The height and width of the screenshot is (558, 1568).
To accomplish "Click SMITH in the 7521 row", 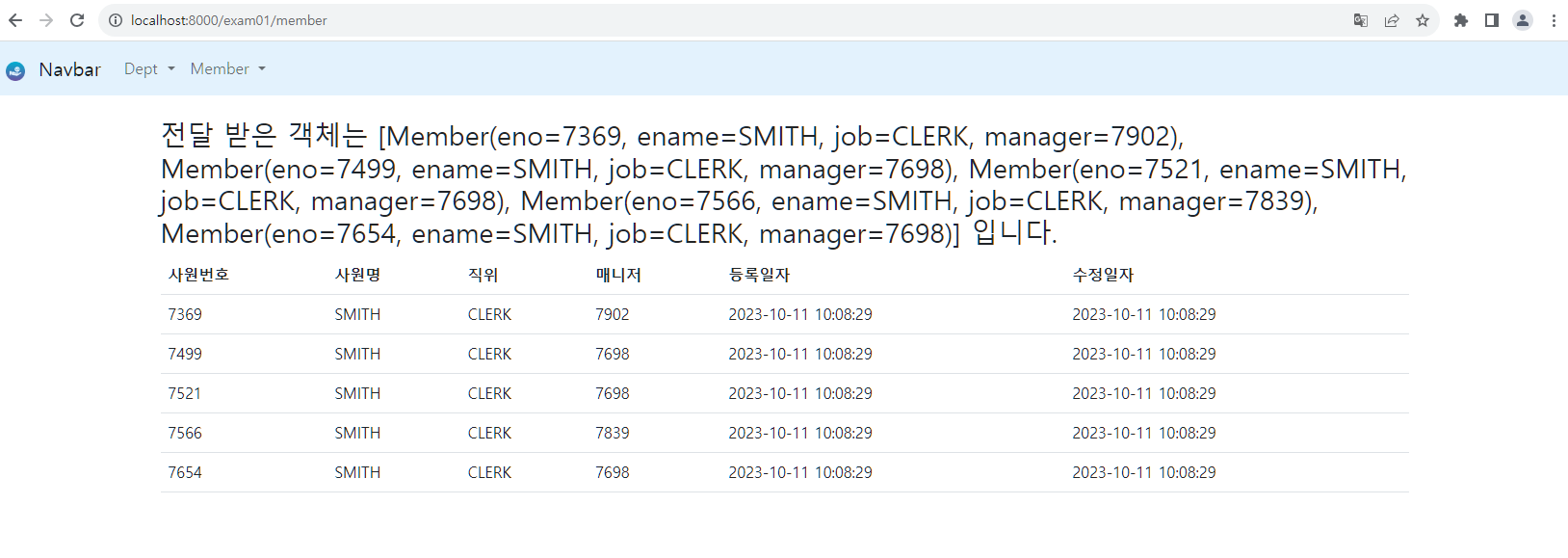I will (x=357, y=393).
